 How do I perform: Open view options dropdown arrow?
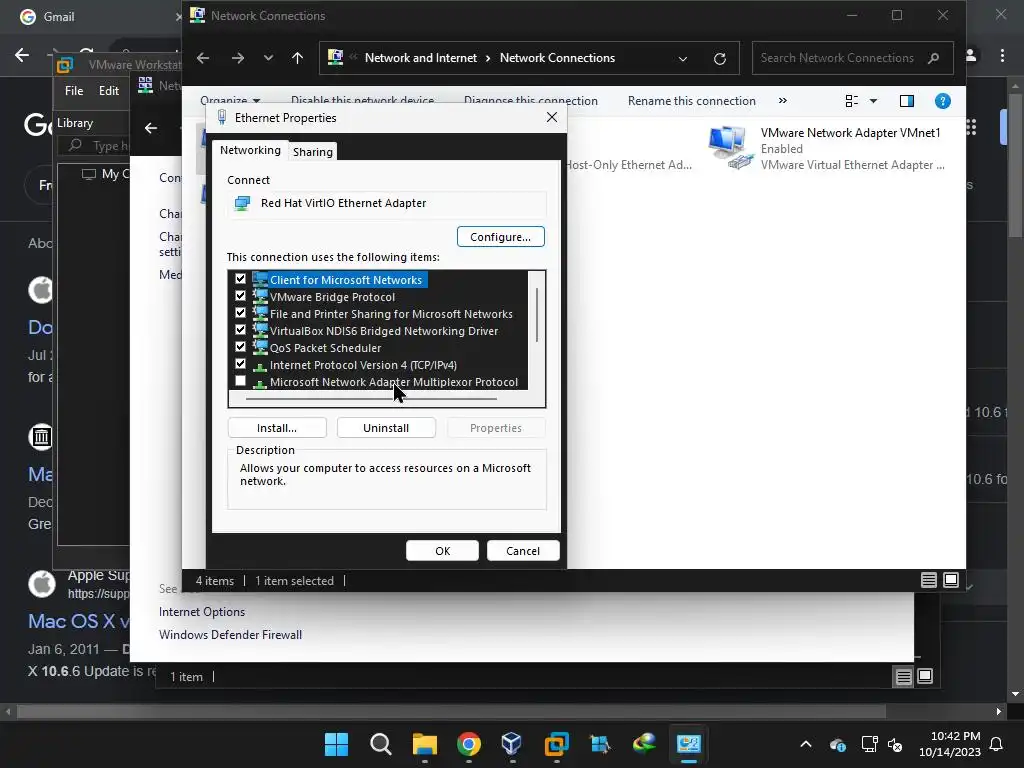click(873, 101)
